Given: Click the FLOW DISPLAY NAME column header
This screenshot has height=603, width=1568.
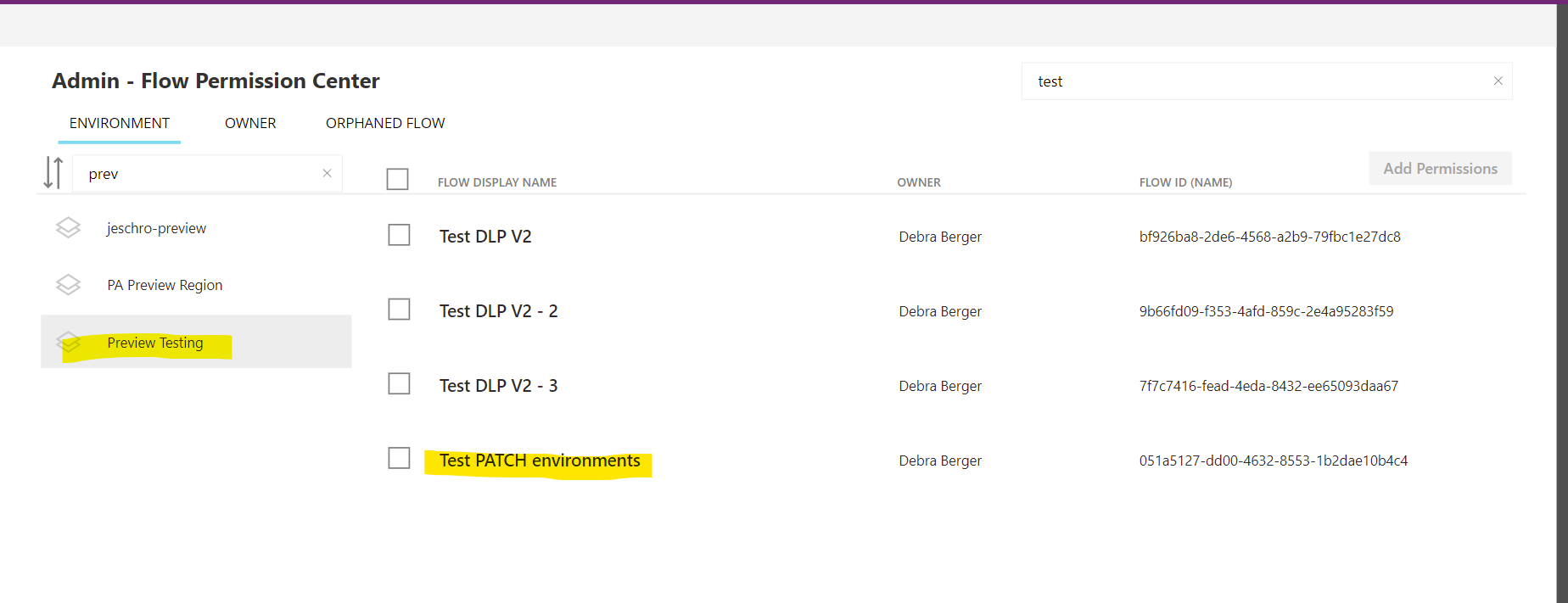Looking at the screenshot, I should pos(497,182).
